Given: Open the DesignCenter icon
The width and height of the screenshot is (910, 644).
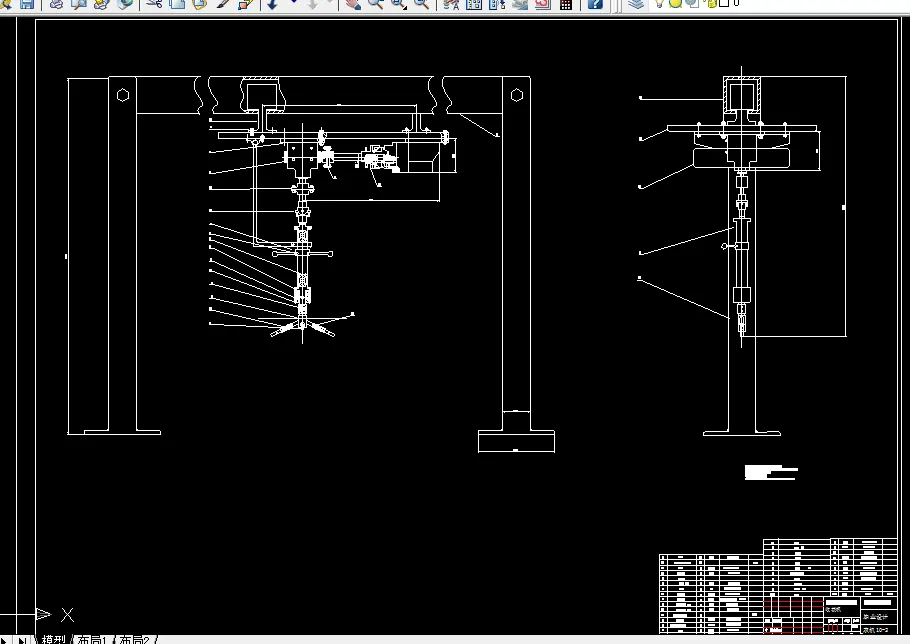Looking at the screenshot, I should click(474, 4).
